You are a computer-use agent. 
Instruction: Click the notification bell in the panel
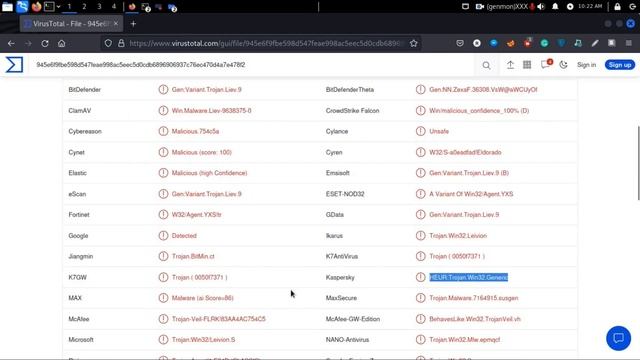pos(555,7)
